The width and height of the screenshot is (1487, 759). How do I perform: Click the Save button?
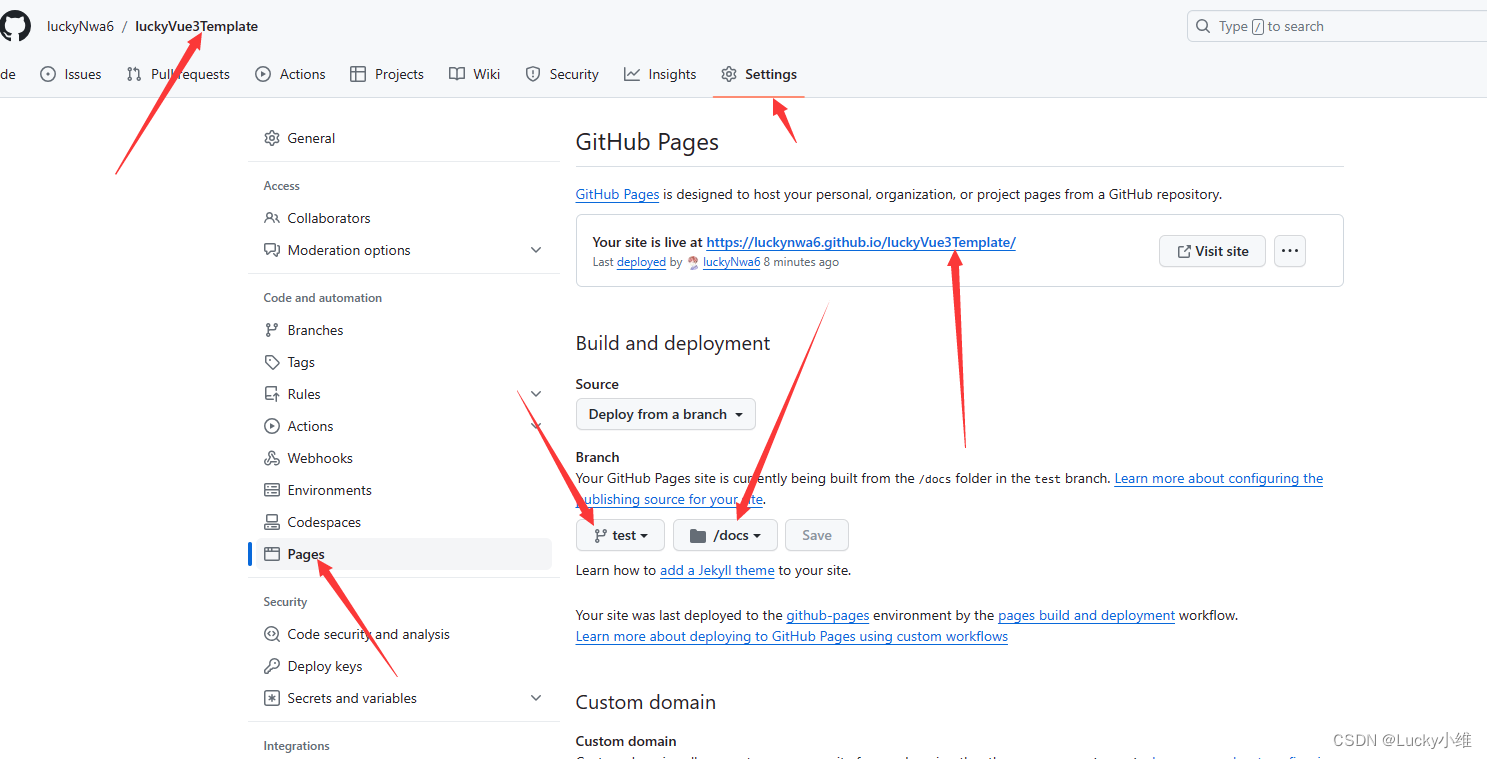[817, 535]
